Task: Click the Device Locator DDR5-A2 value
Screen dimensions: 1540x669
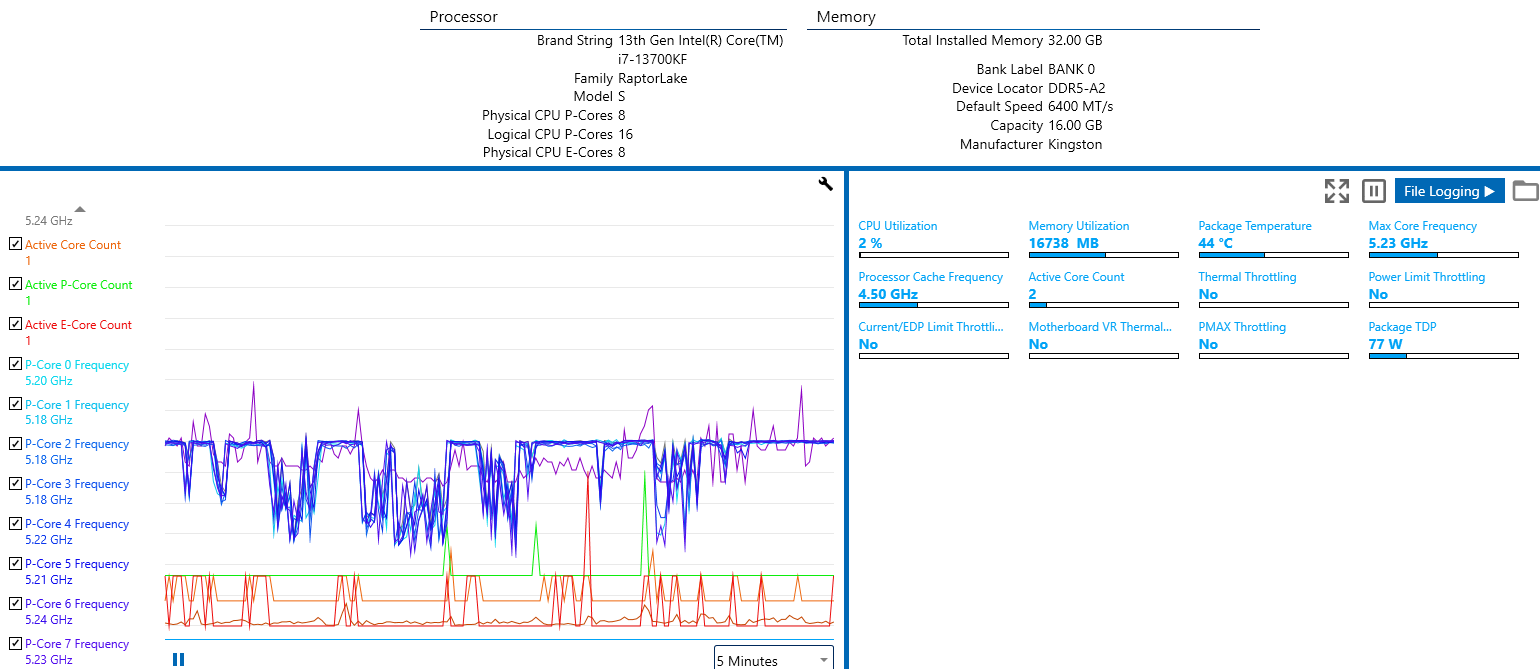Action: [1077, 88]
